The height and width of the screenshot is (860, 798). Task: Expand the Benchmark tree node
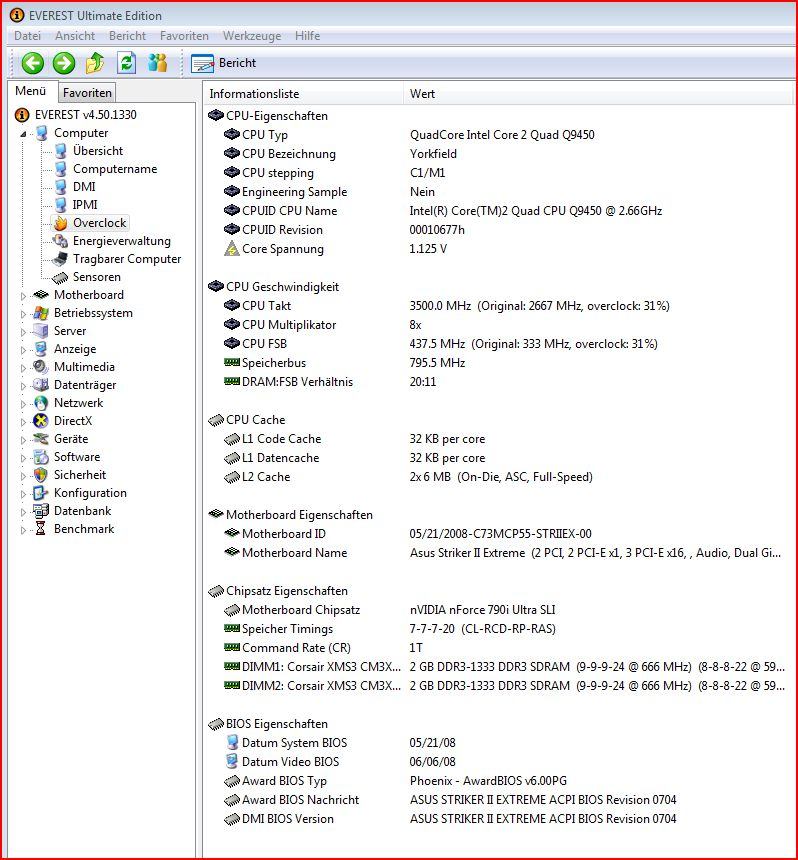point(23,530)
